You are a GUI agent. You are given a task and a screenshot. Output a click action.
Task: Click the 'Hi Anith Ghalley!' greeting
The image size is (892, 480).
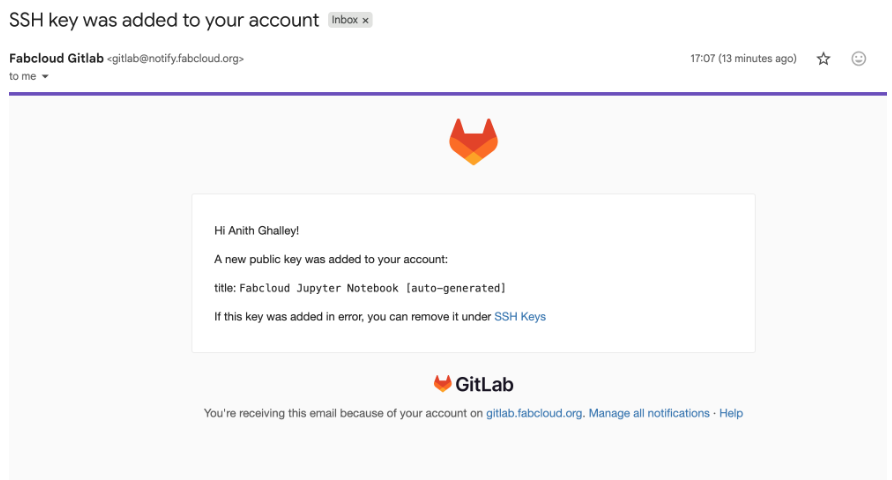coord(256,231)
